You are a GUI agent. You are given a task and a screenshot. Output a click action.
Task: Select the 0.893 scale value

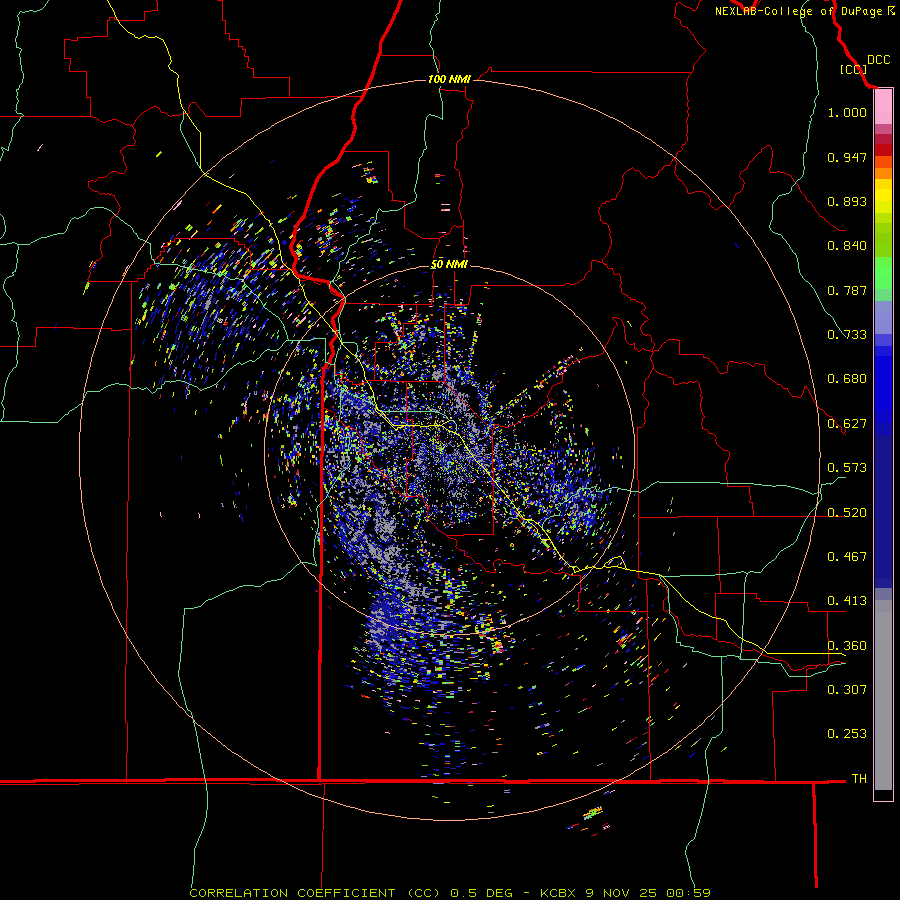[847, 201]
